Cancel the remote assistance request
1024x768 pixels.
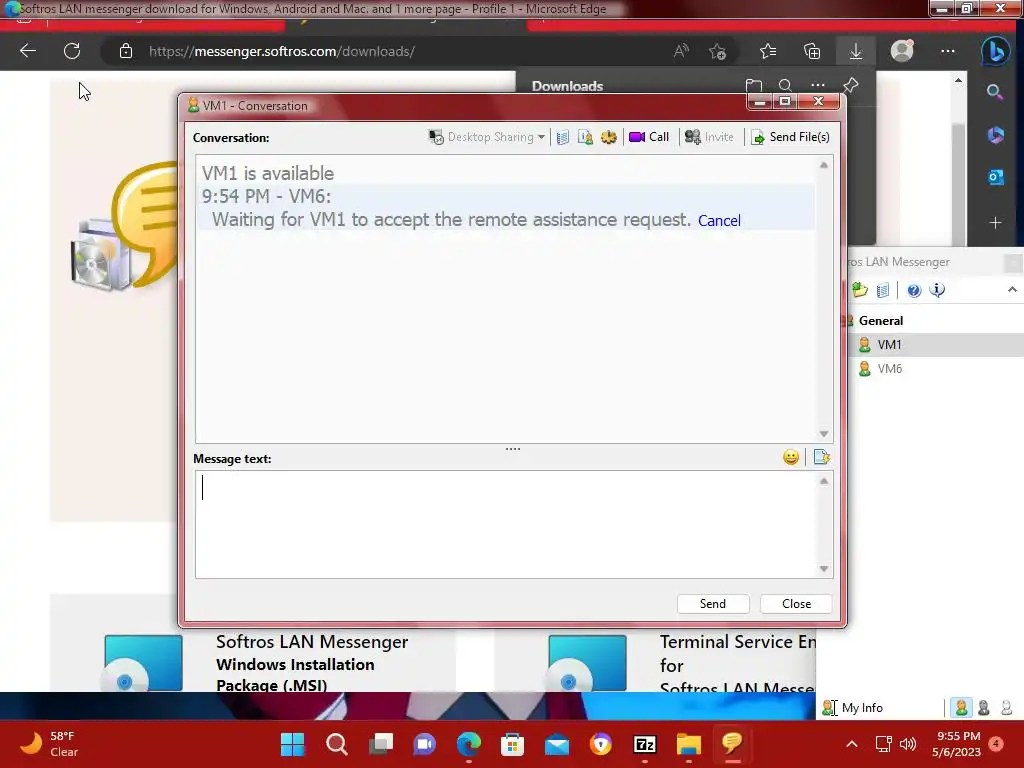click(x=719, y=221)
